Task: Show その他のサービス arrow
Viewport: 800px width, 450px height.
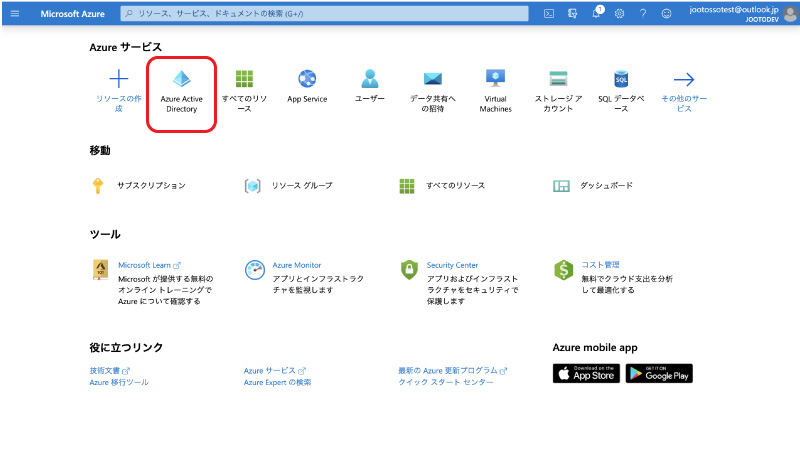Action: tap(684, 79)
